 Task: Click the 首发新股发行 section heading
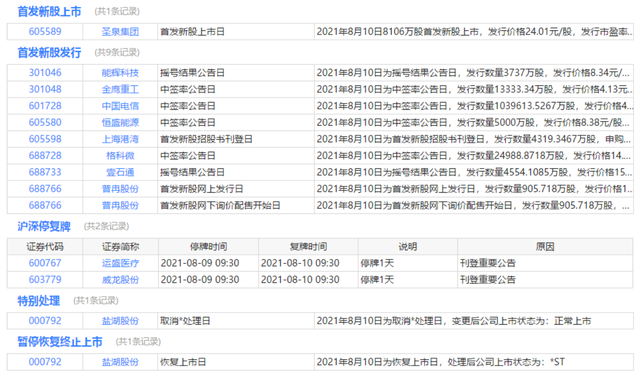(49, 53)
